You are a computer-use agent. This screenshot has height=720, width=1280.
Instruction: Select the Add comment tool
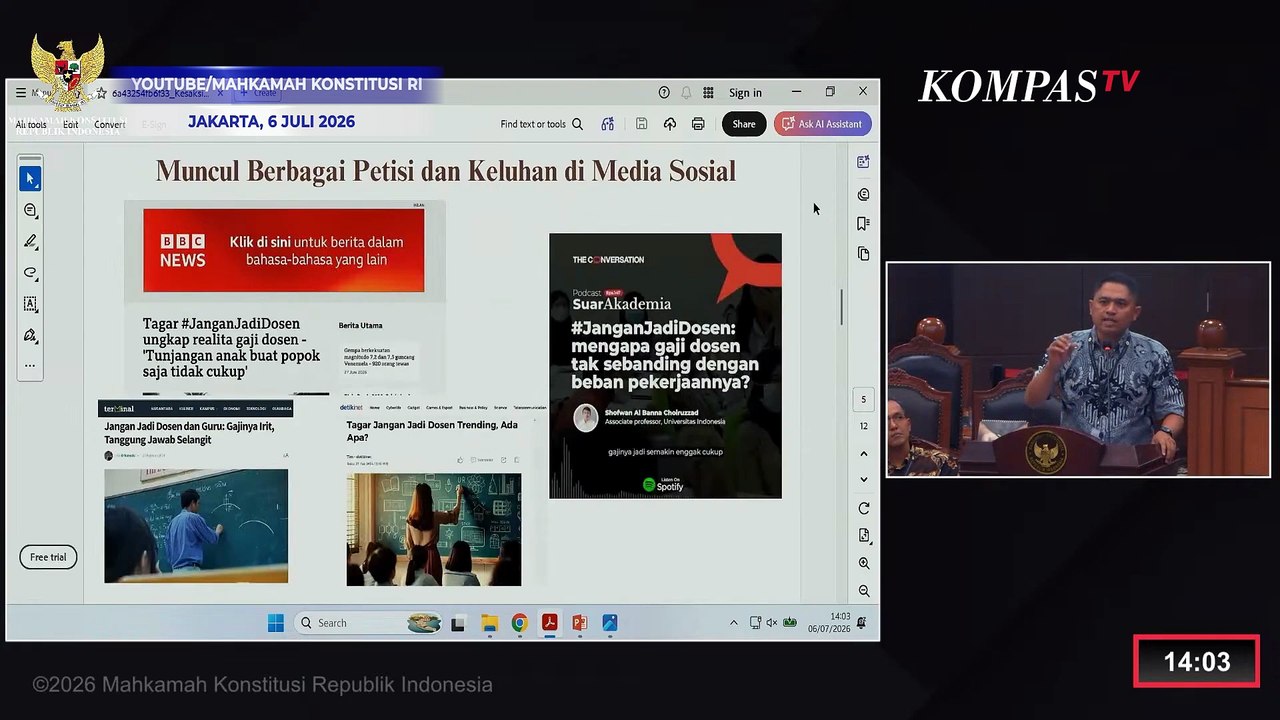pos(30,210)
